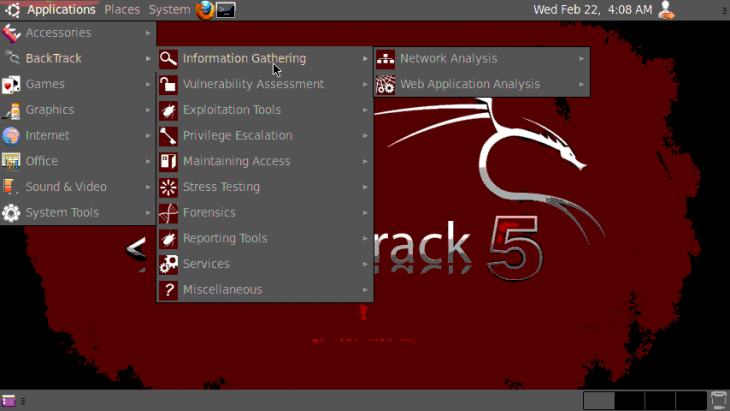
Task: Click the Internet globe icon
Action: (x=11, y=135)
